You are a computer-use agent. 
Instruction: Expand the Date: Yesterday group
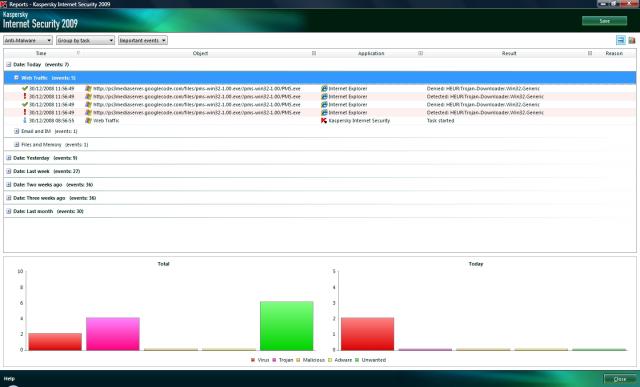9,158
